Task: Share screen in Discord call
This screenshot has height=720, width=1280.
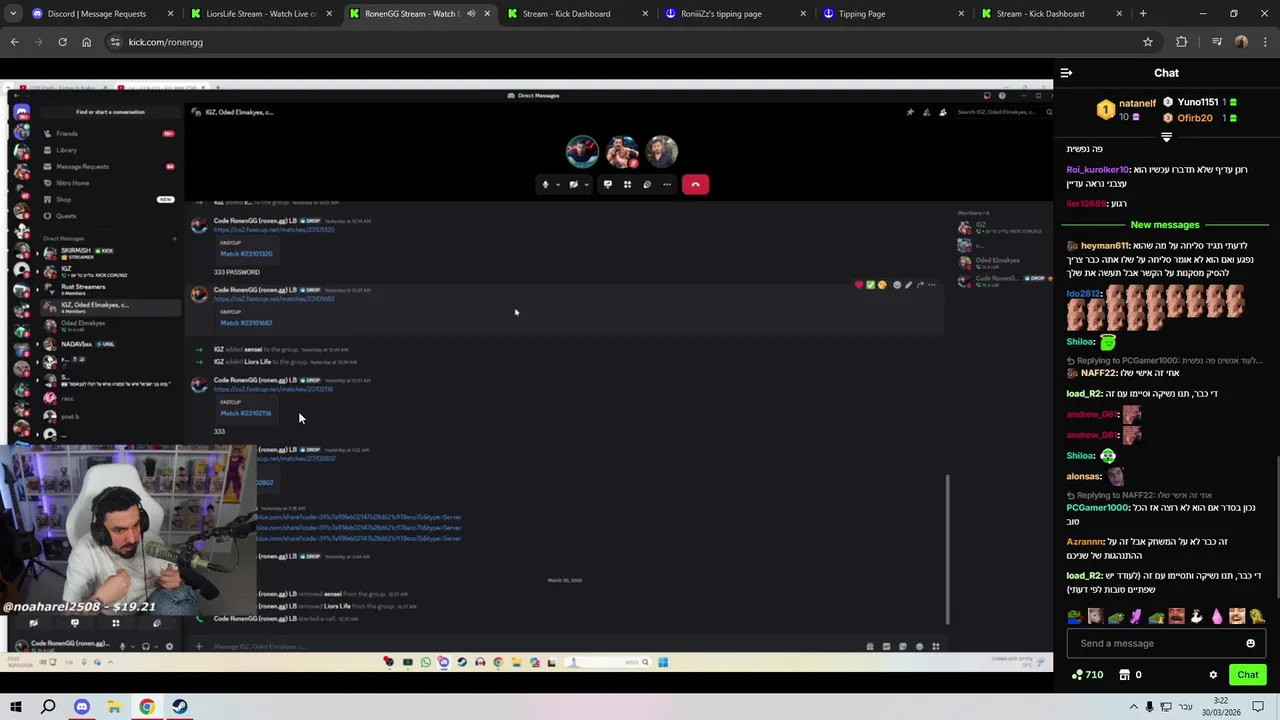Action: coord(607,184)
